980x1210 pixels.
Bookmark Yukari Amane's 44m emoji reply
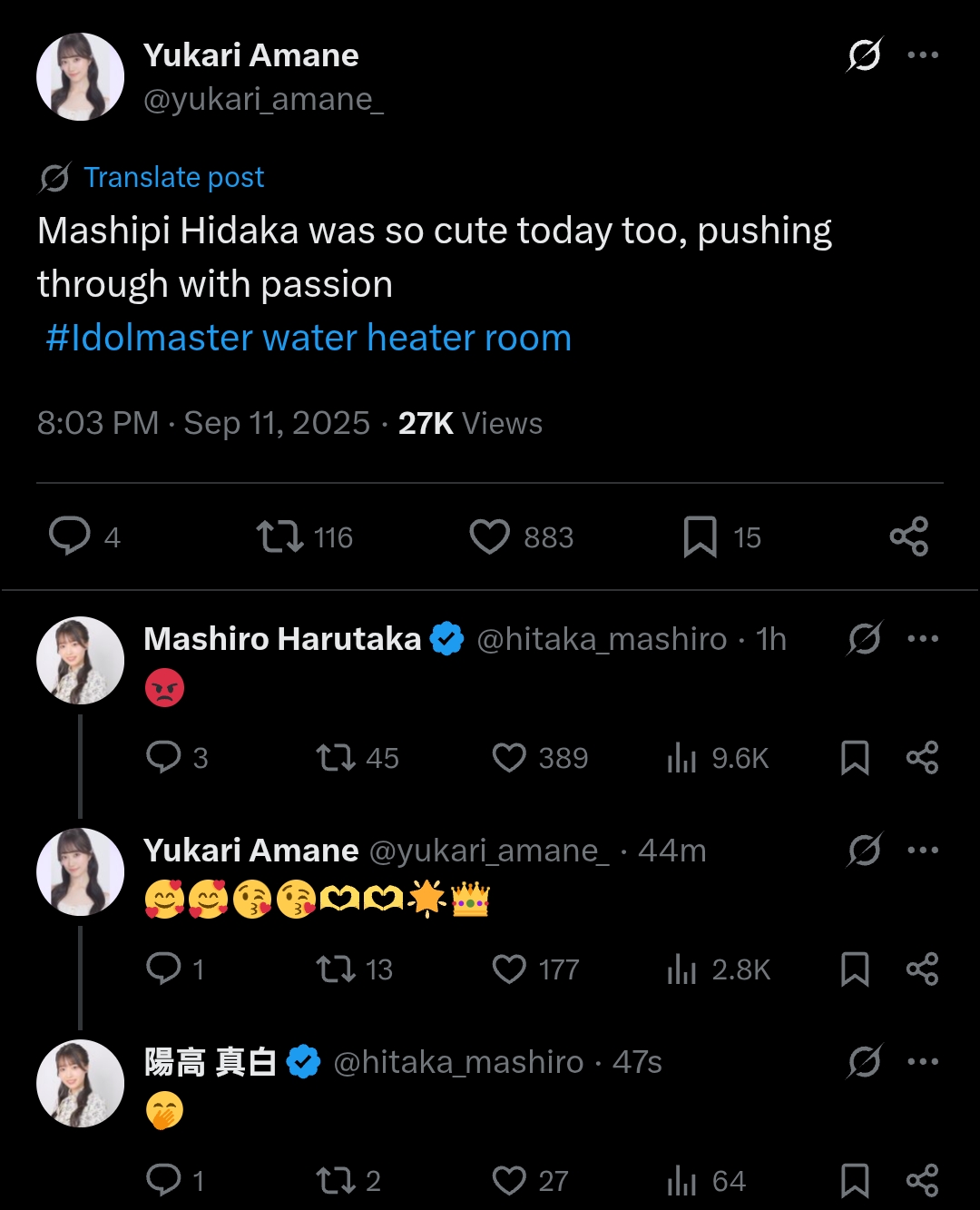(x=855, y=969)
